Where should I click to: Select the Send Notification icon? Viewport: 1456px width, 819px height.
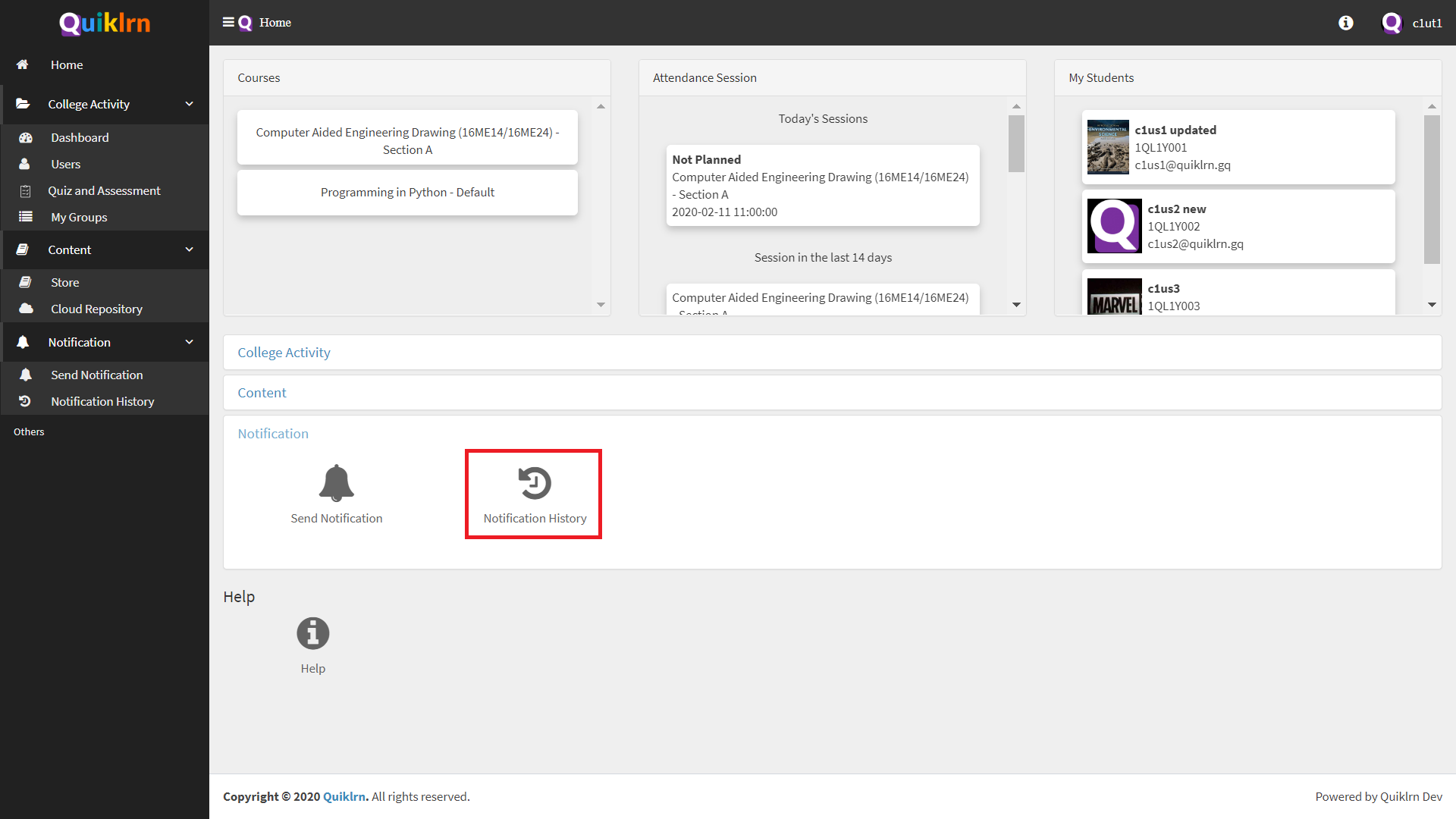tap(335, 484)
